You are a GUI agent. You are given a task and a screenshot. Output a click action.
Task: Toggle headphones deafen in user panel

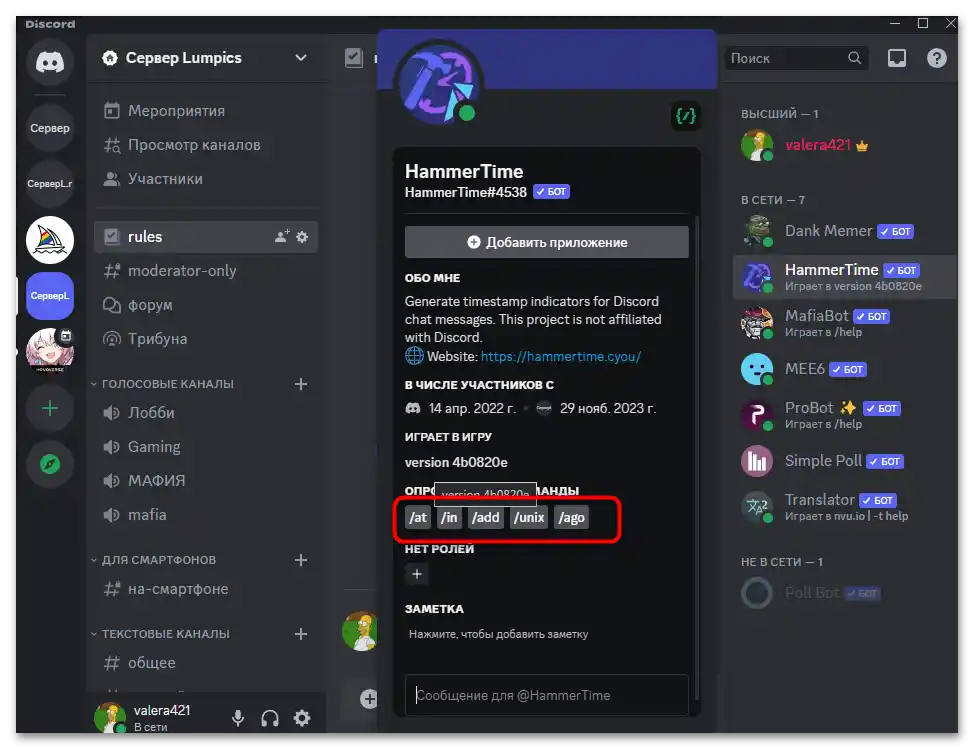(x=270, y=718)
